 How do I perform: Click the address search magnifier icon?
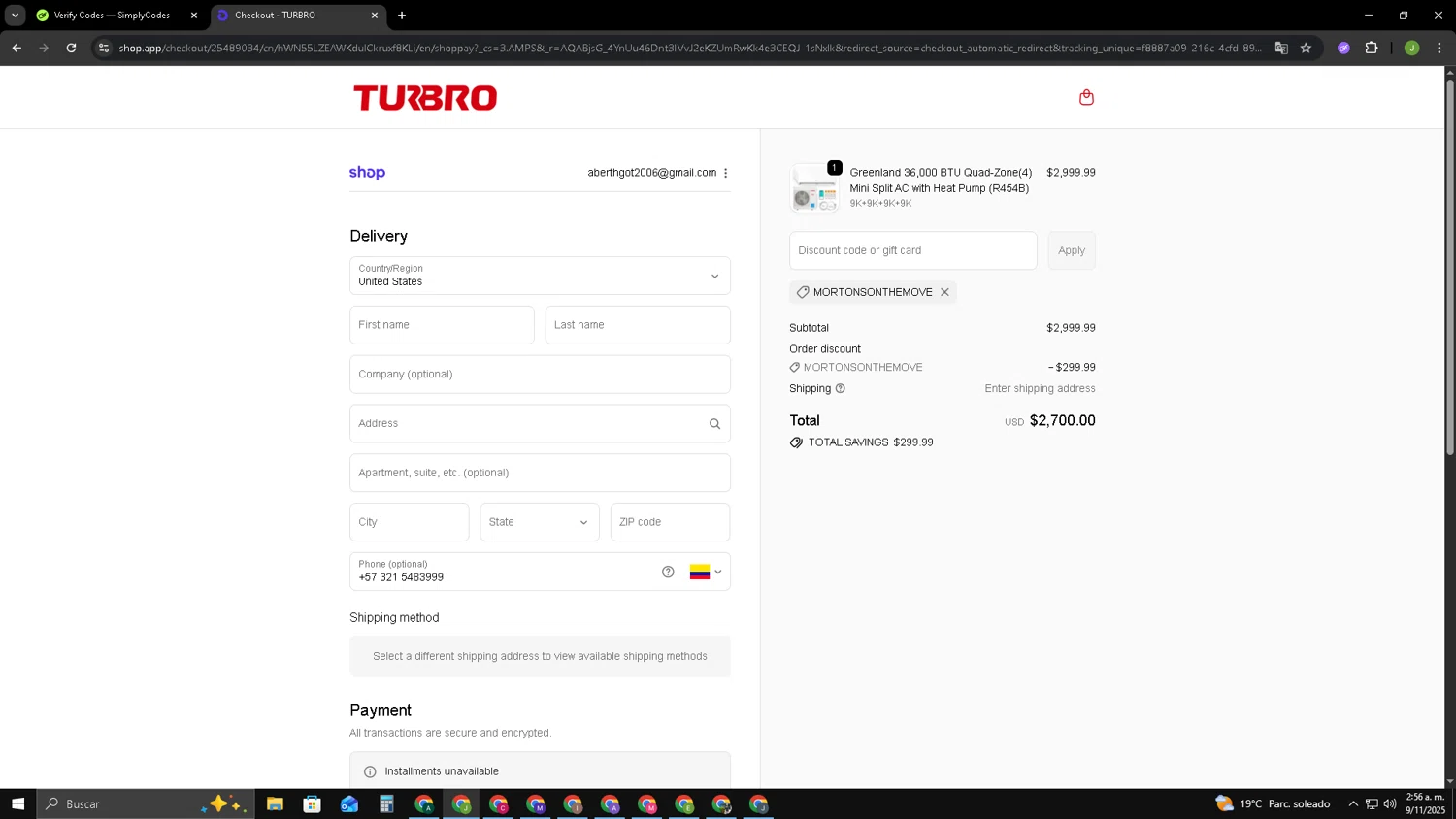point(714,424)
